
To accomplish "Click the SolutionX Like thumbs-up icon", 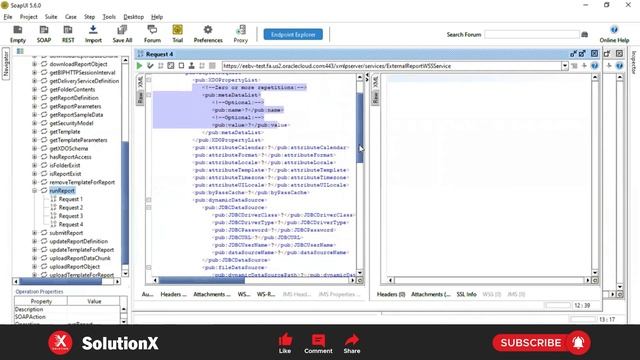I will [285, 340].
